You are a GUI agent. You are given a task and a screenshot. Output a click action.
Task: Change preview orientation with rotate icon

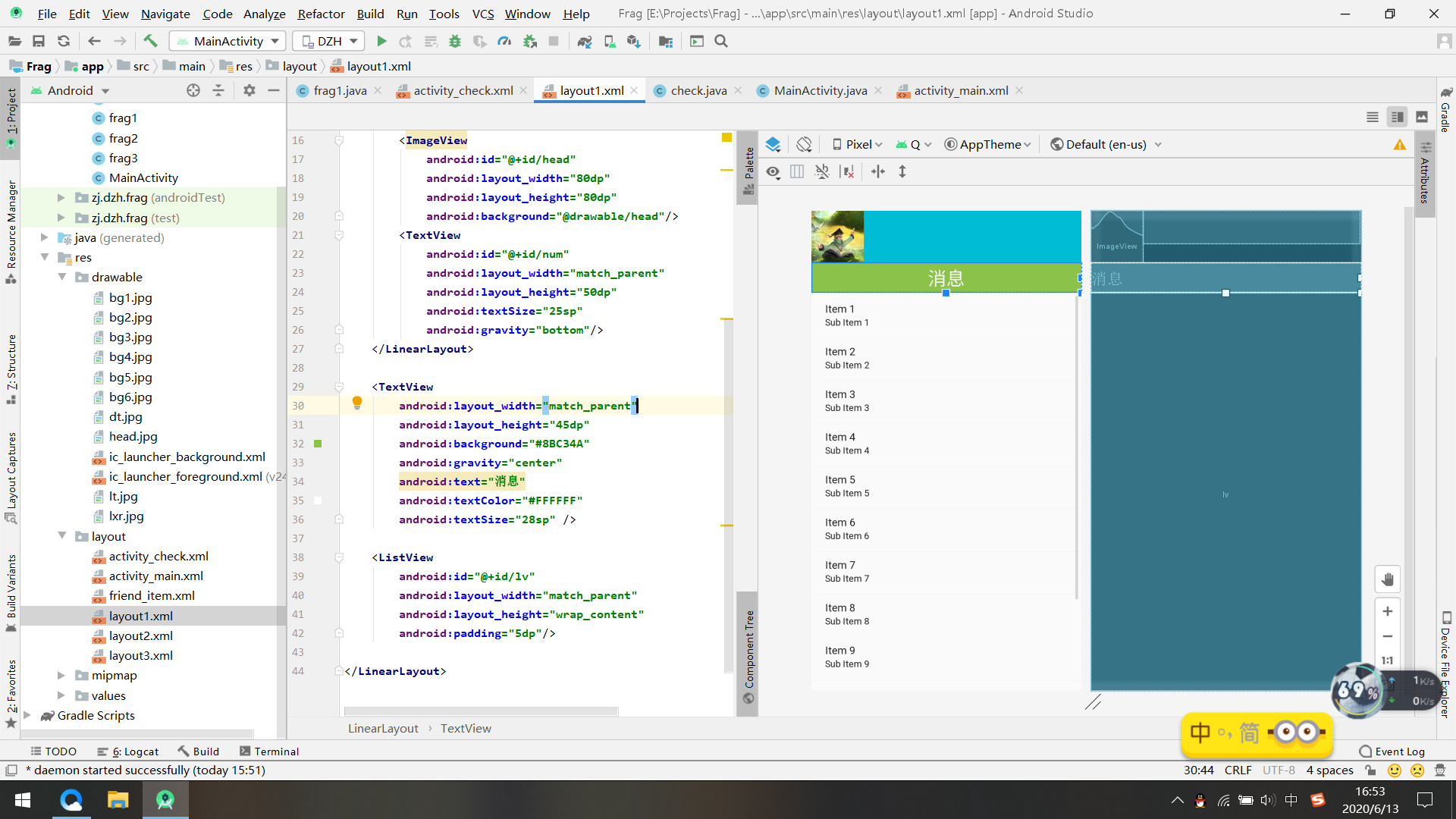tap(804, 143)
